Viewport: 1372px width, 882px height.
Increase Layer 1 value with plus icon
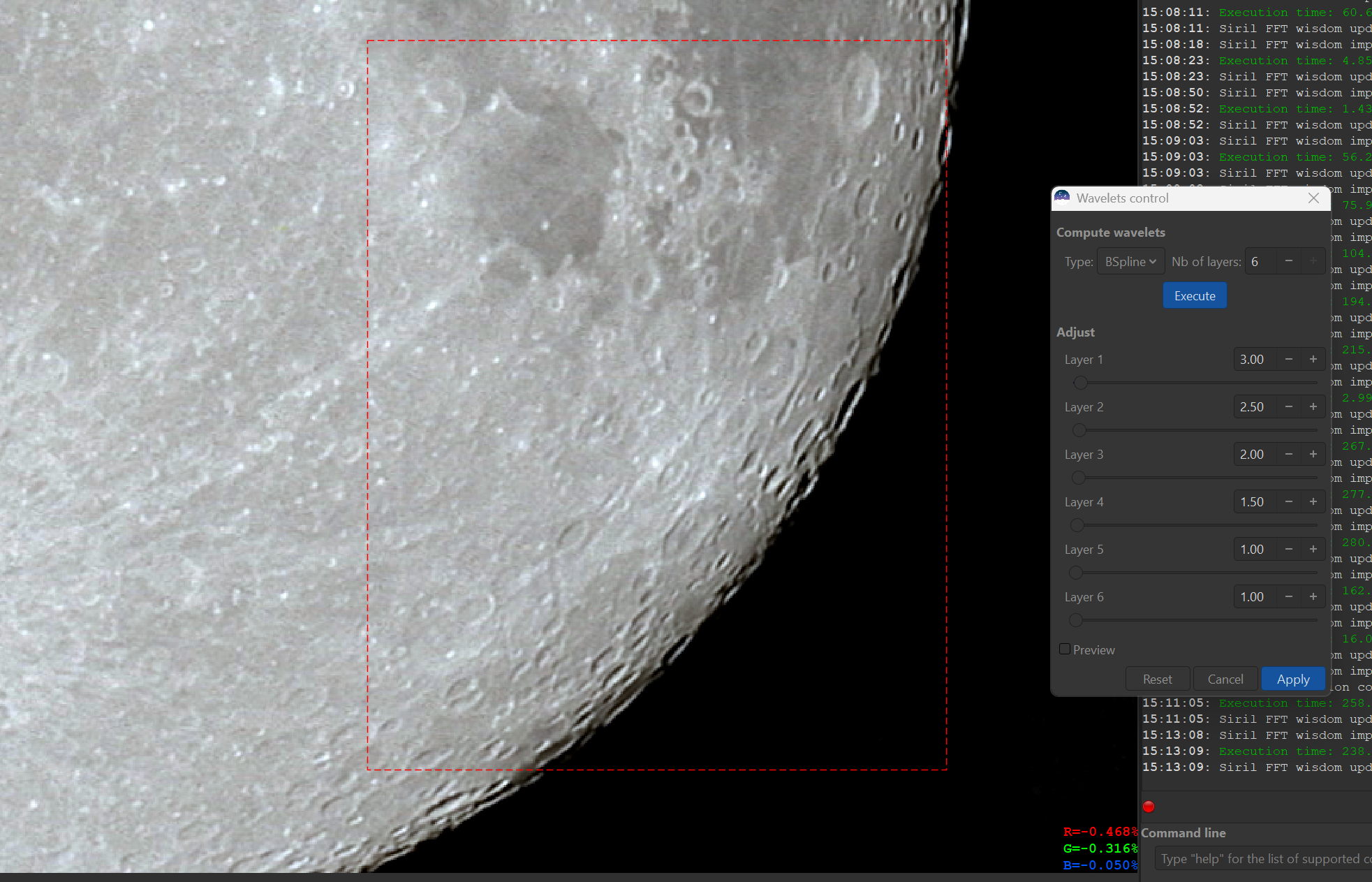point(1313,360)
